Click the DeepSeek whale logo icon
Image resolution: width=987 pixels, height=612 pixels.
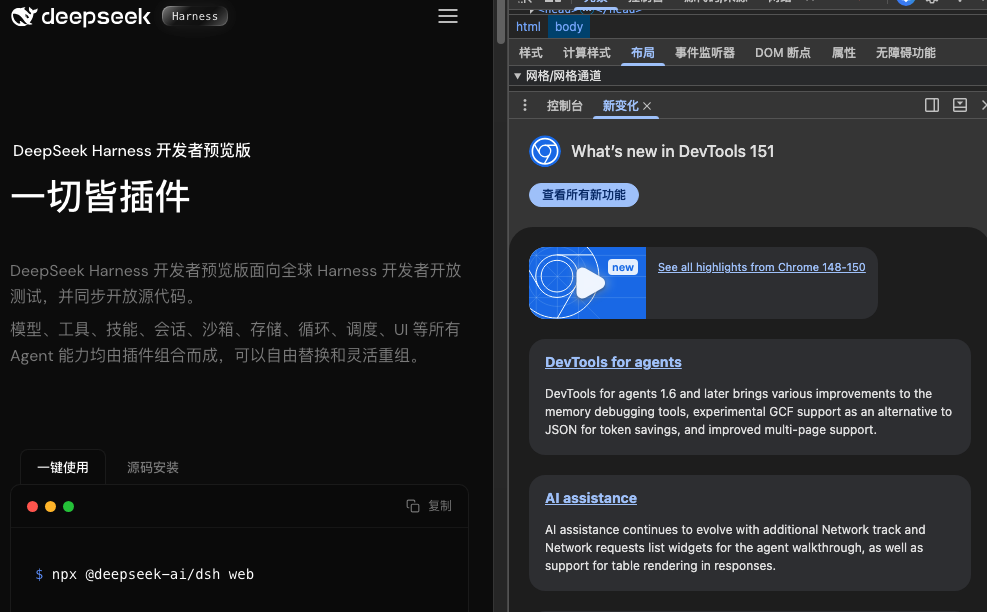pyautogui.click(x=24, y=16)
